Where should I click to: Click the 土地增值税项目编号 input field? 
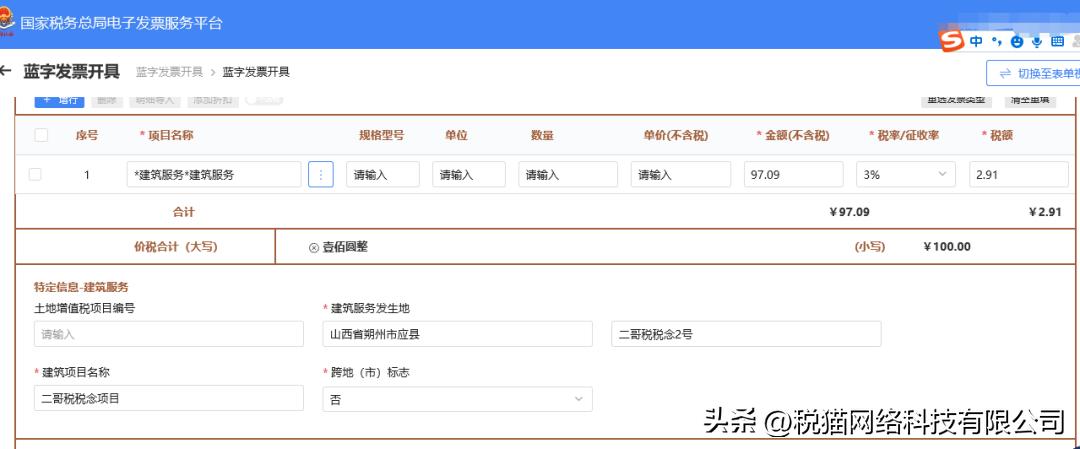[169, 334]
